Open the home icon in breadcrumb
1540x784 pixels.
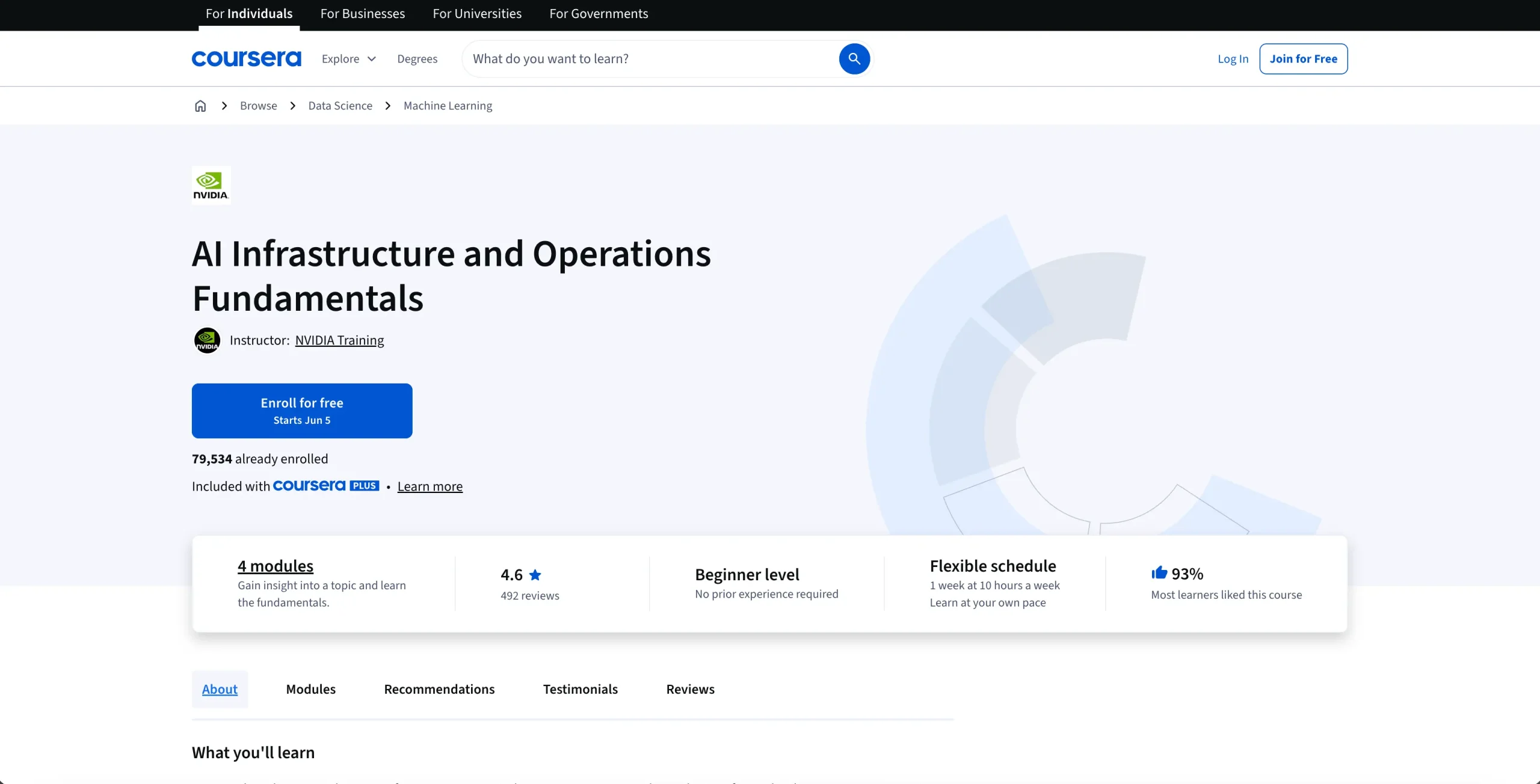[200, 106]
